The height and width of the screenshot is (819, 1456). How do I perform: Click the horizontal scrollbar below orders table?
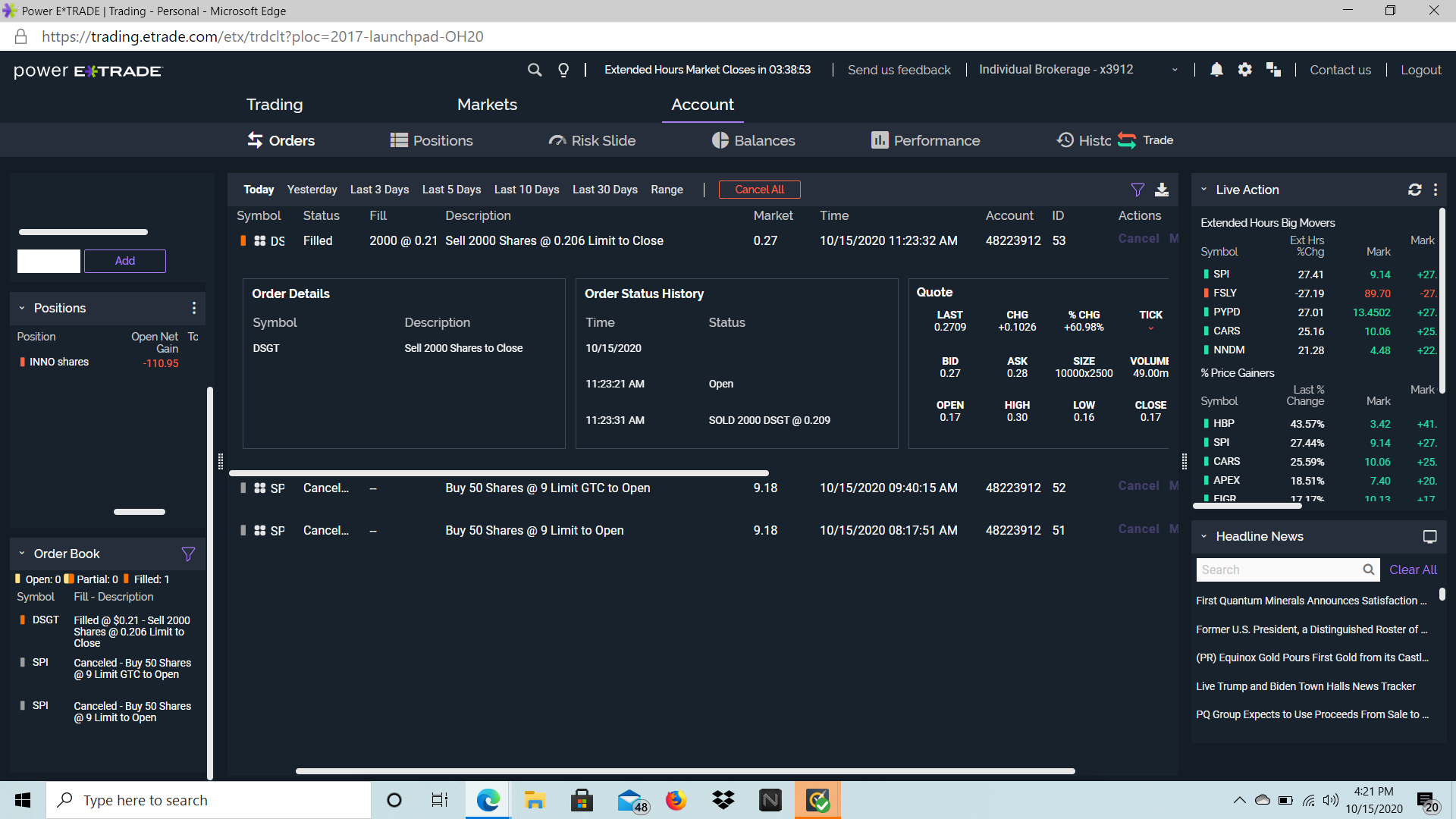point(685,771)
